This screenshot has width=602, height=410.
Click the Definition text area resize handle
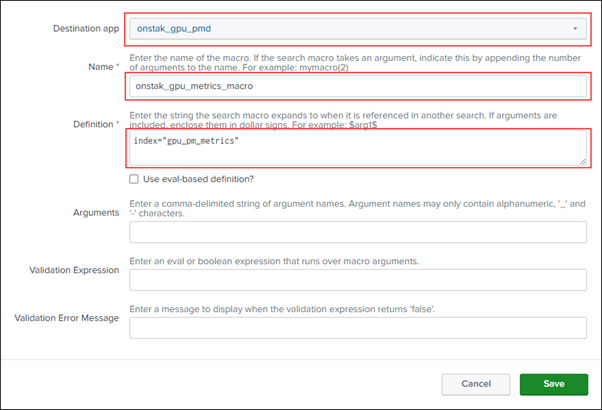coord(582,159)
